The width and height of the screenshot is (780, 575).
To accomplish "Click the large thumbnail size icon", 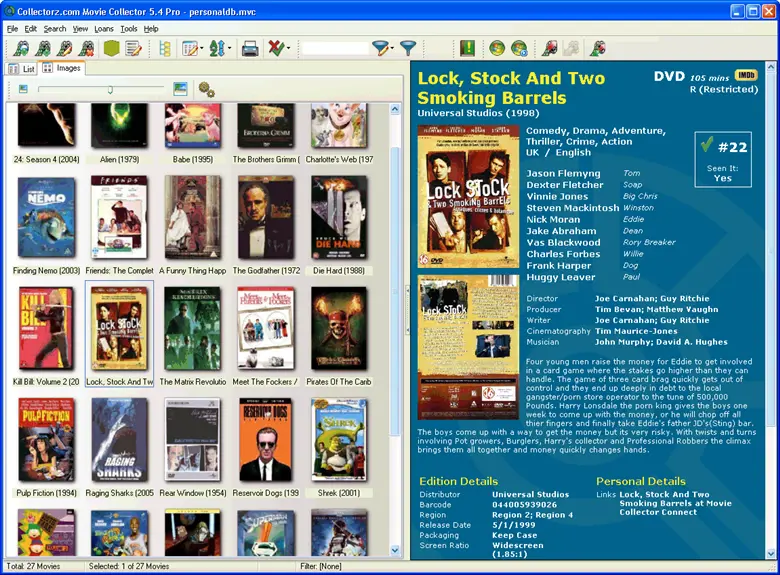I will tap(180, 89).
